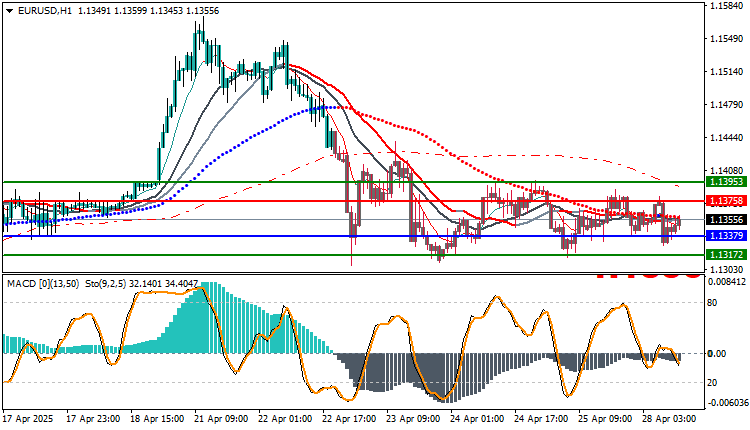This screenshot has width=750, height=430.
Task: Click the Sto(9,2,5) indicator label
Action: pyautogui.click(x=106, y=284)
